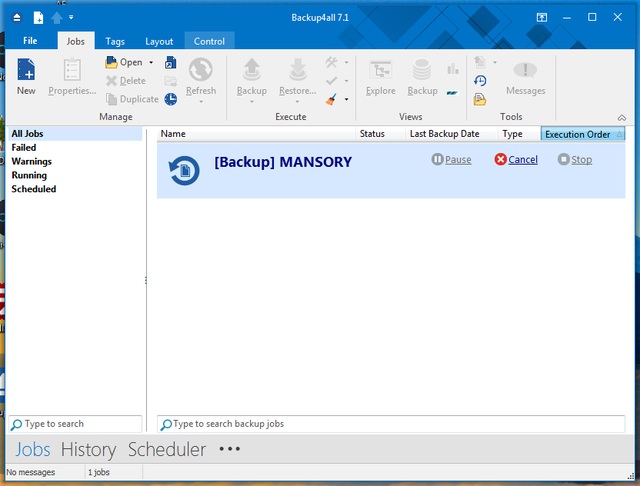Expand the cleanup broom dropdown arrow

(x=347, y=99)
